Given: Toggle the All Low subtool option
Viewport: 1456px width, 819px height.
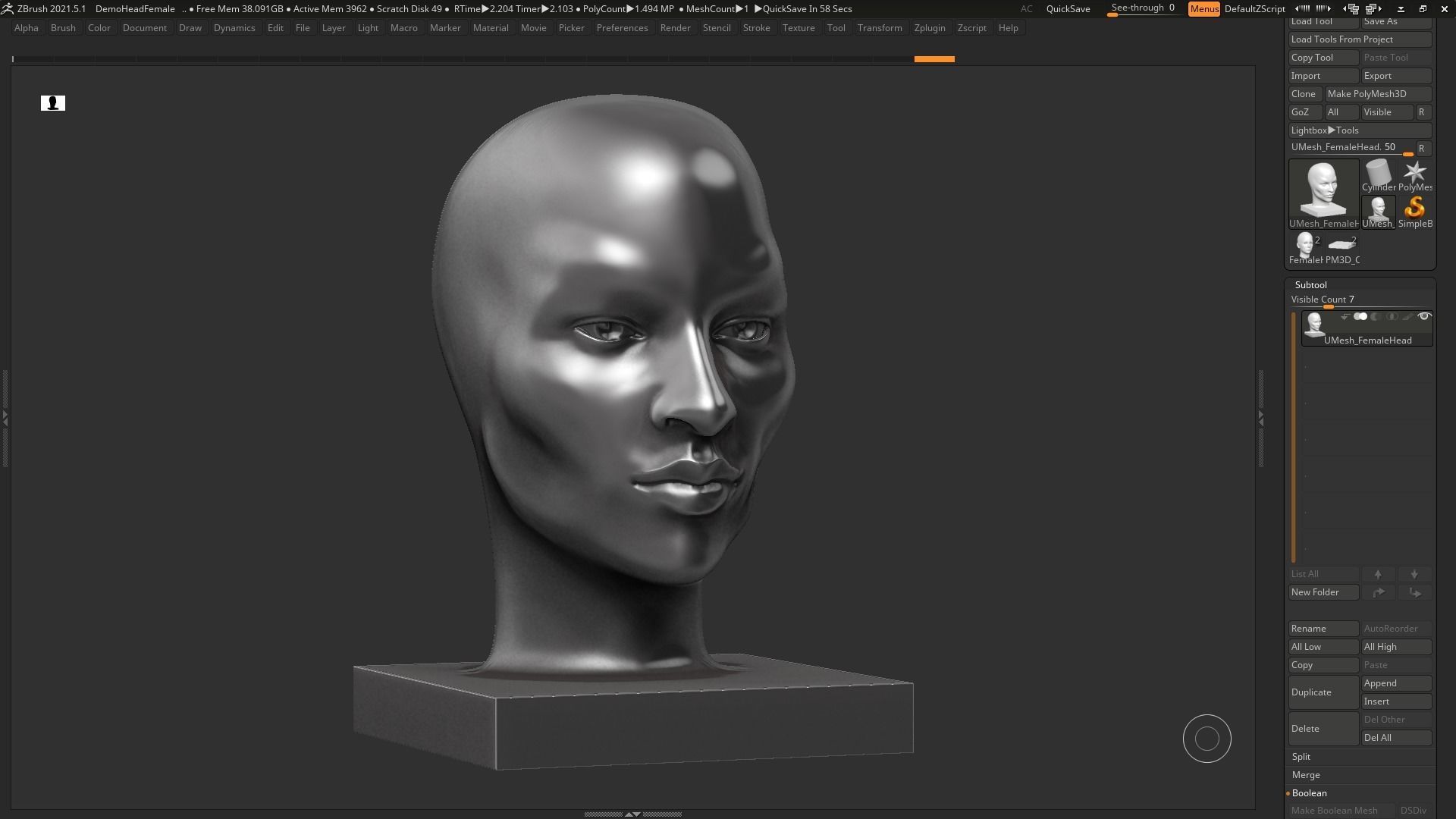Looking at the screenshot, I should [1323, 647].
